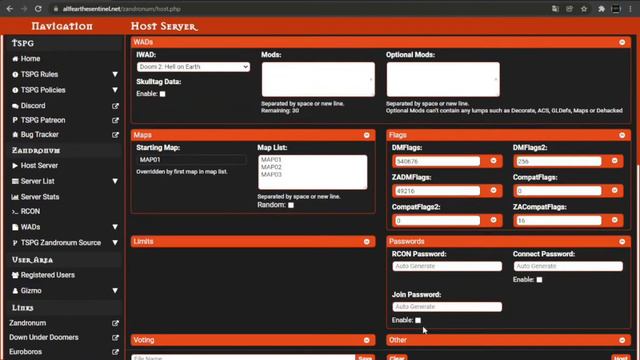The height and width of the screenshot is (360, 640).
Task: Enable the Skulltag Data checkbox
Action: click(x=162, y=94)
